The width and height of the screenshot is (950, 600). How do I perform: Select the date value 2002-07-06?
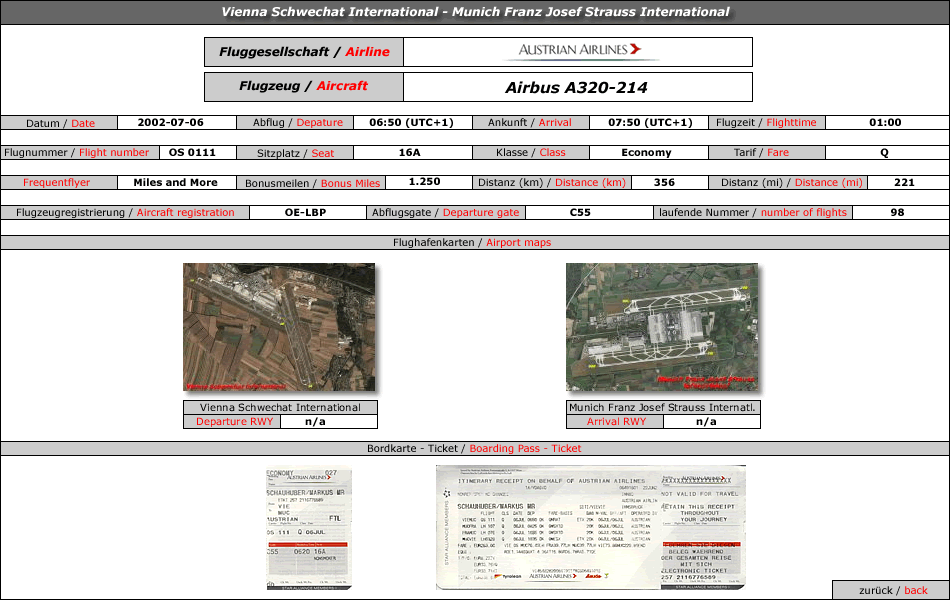click(x=170, y=122)
